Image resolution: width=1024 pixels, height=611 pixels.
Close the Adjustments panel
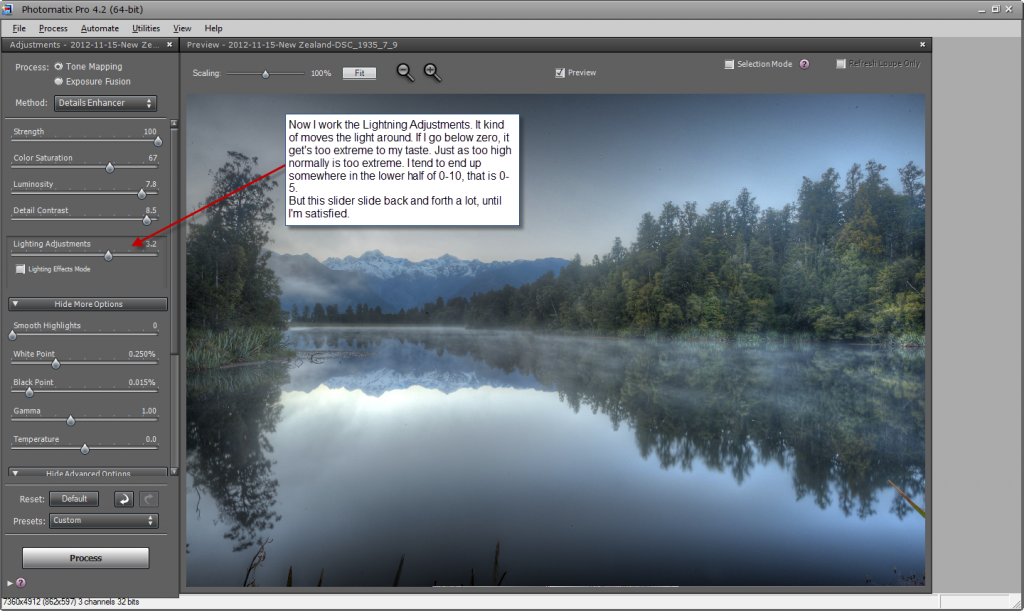click(170, 44)
